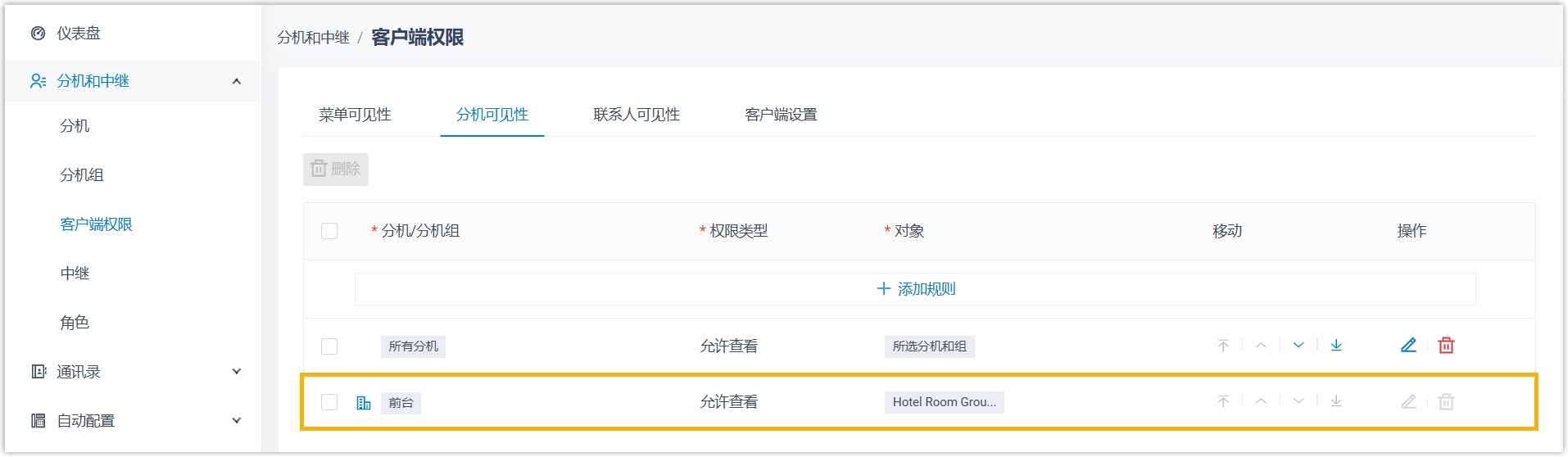
Task: Tick the 前台 row checkbox
Action: click(329, 402)
